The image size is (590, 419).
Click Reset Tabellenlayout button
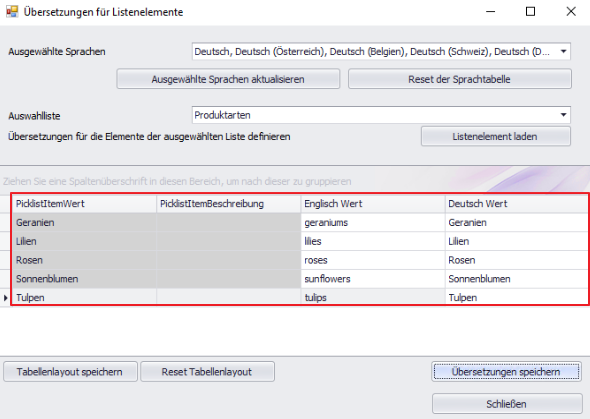[x=207, y=372]
